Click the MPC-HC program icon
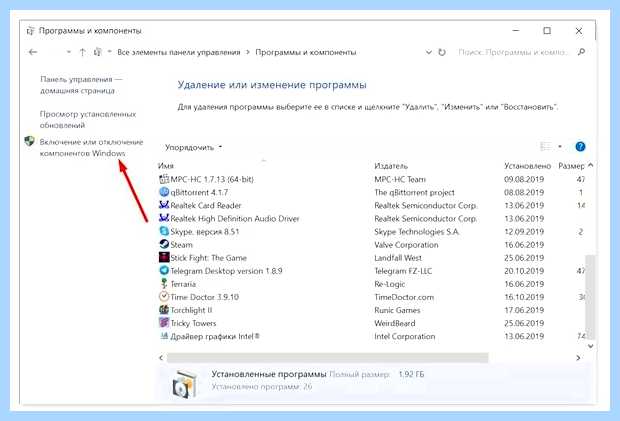Image resolution: width=620 pixels, height=421 pixels. tap(164, 179)
